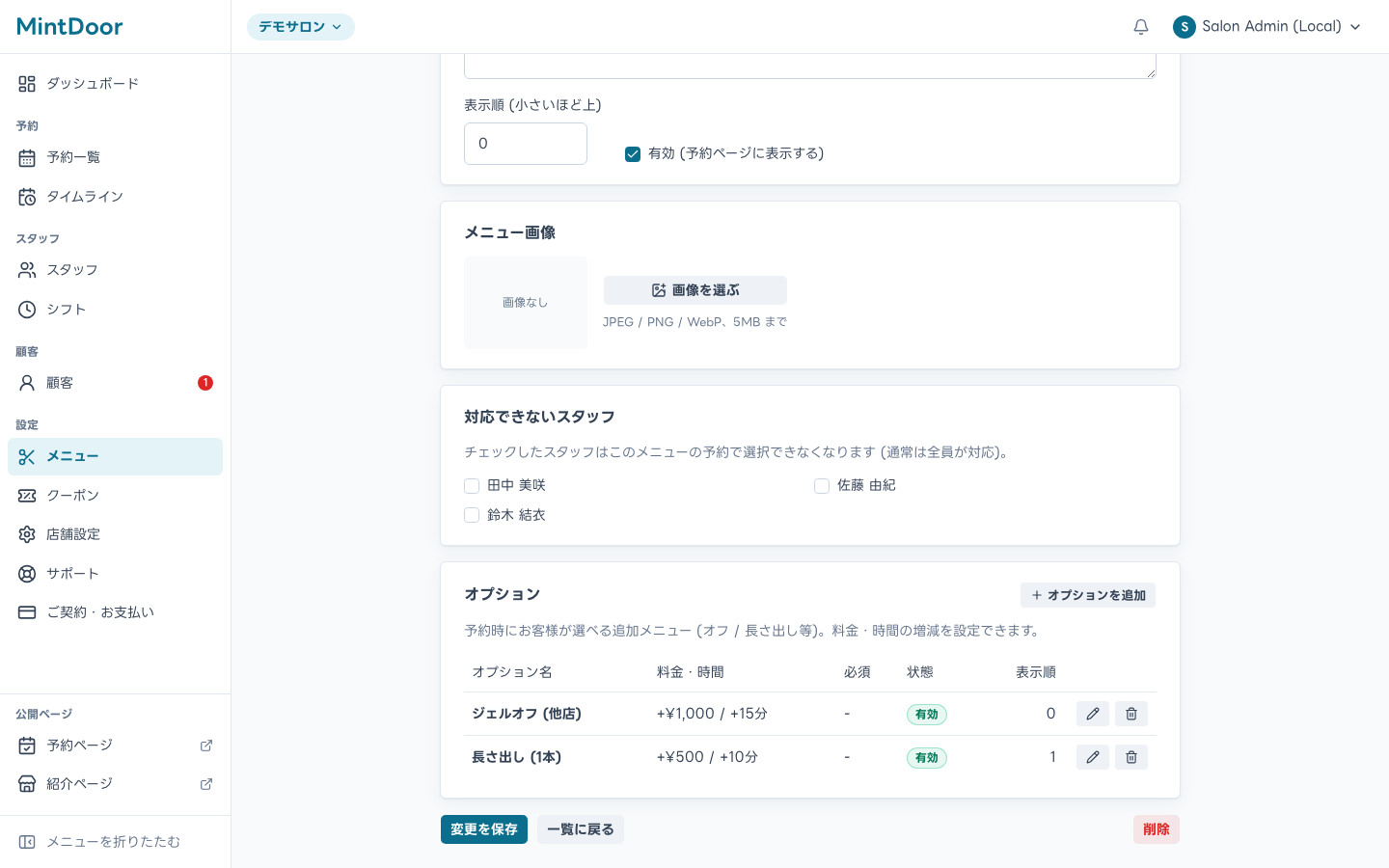Click JPEG / PNG / WebP hint text

[695, 322]
